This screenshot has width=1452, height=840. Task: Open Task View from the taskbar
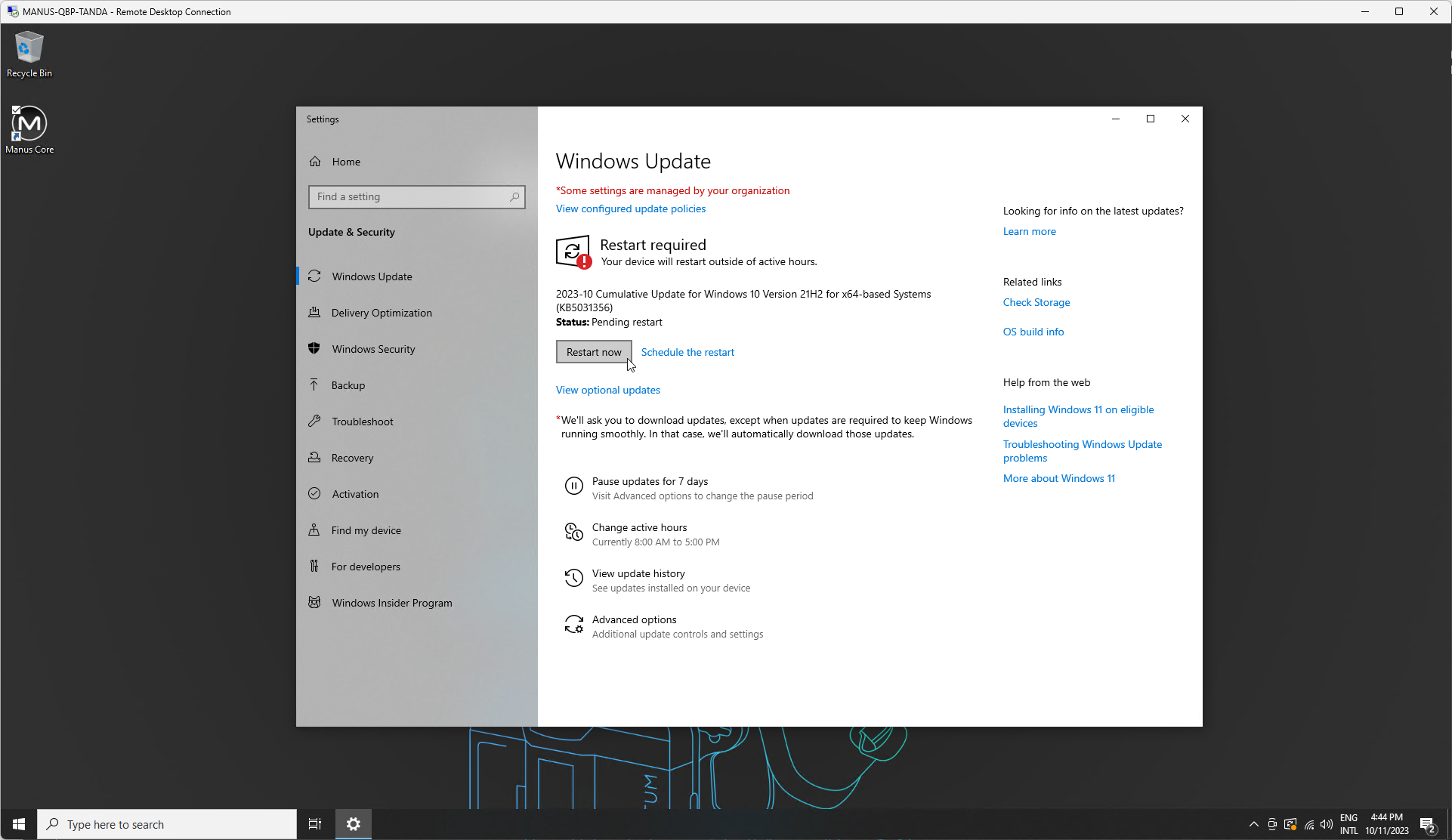(315, 824)
